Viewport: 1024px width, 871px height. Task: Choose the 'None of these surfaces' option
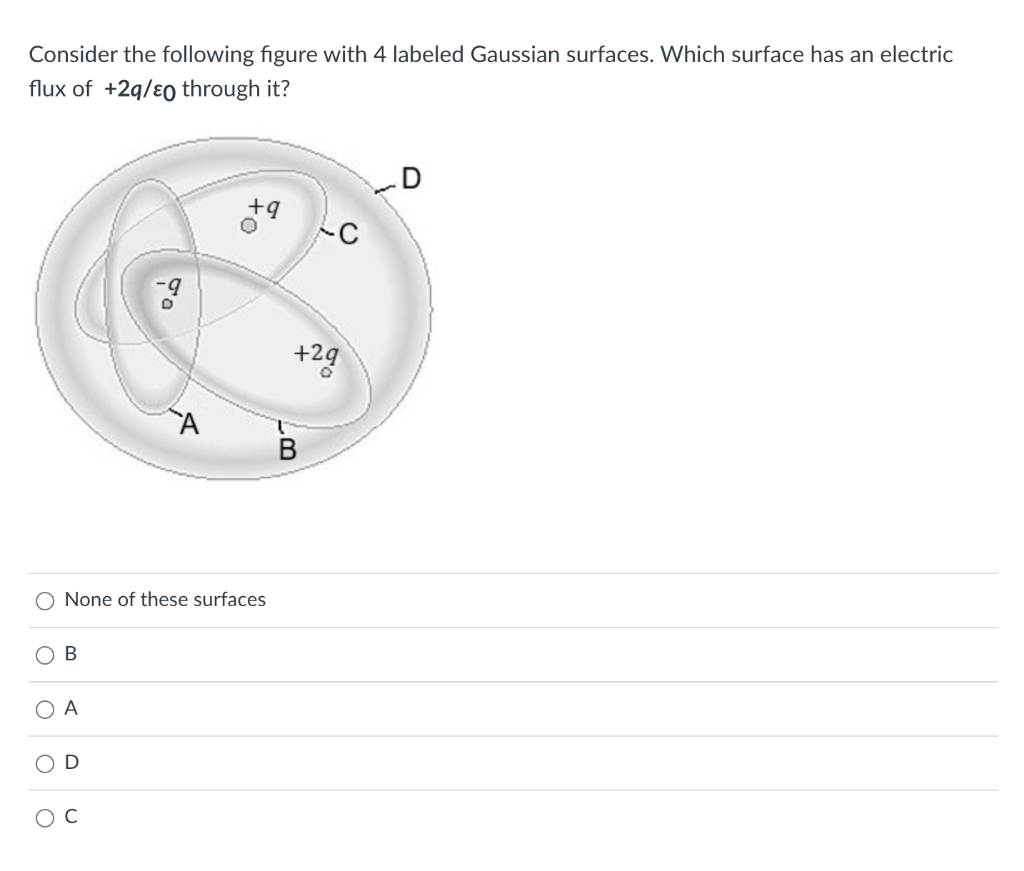point(44,600)
